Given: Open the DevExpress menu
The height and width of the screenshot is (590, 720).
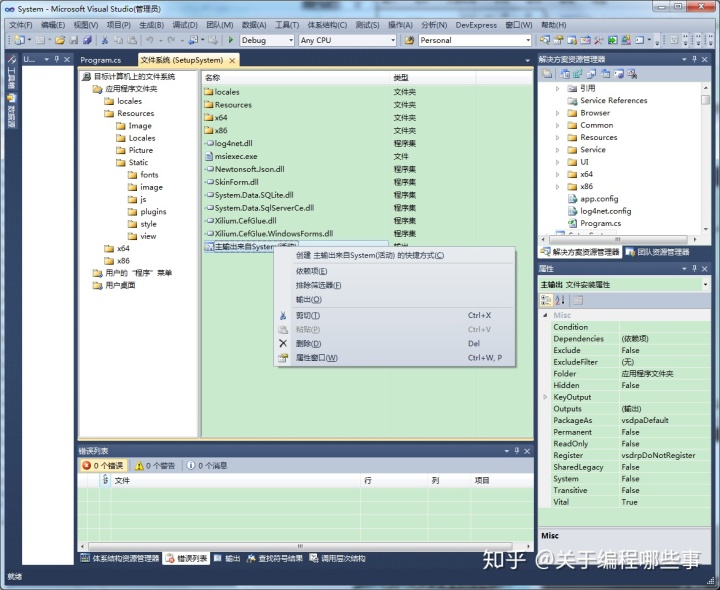Looking at the screenshot, I should coord(476,25).
